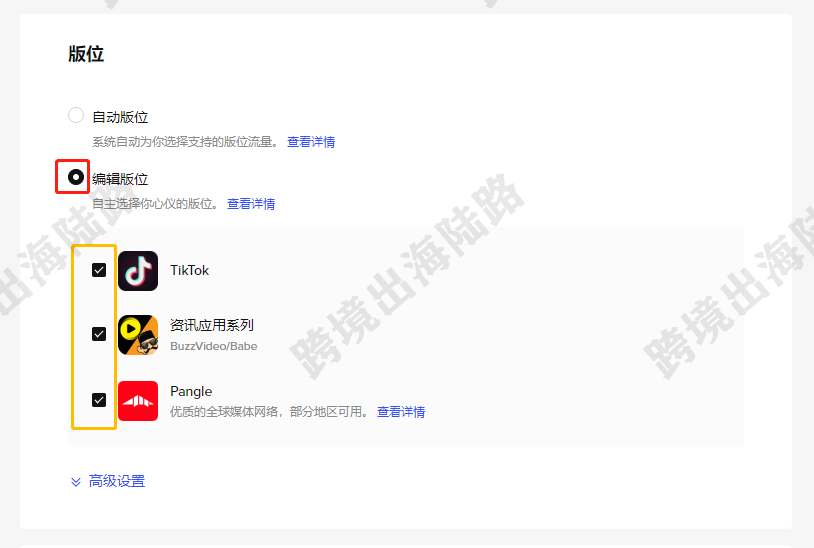Click the 自动版位 label text
The width and height of the screenshot is (814, 548).
pos(120,117)
